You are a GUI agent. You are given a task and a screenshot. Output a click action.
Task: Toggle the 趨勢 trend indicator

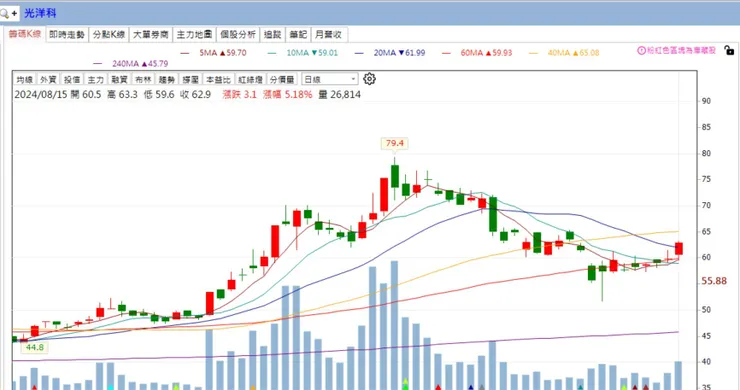click(x=167, y=79)
